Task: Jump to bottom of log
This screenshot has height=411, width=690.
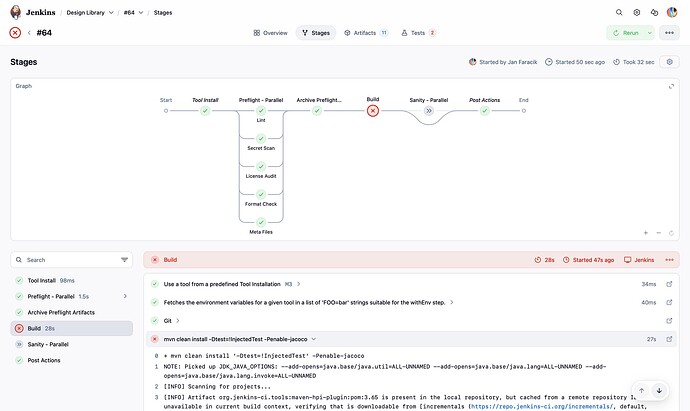Action: click(659, 390)
